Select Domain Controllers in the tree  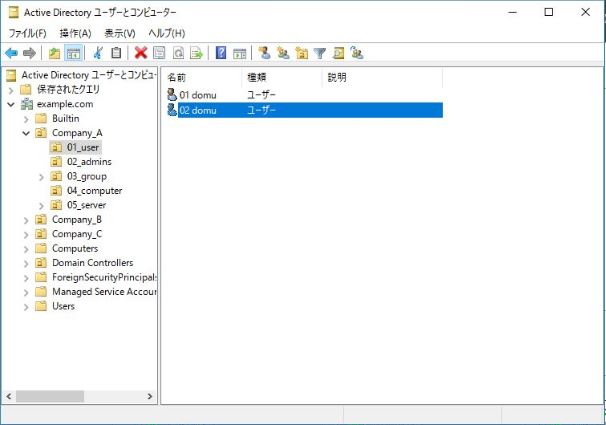tap(92, 263)
